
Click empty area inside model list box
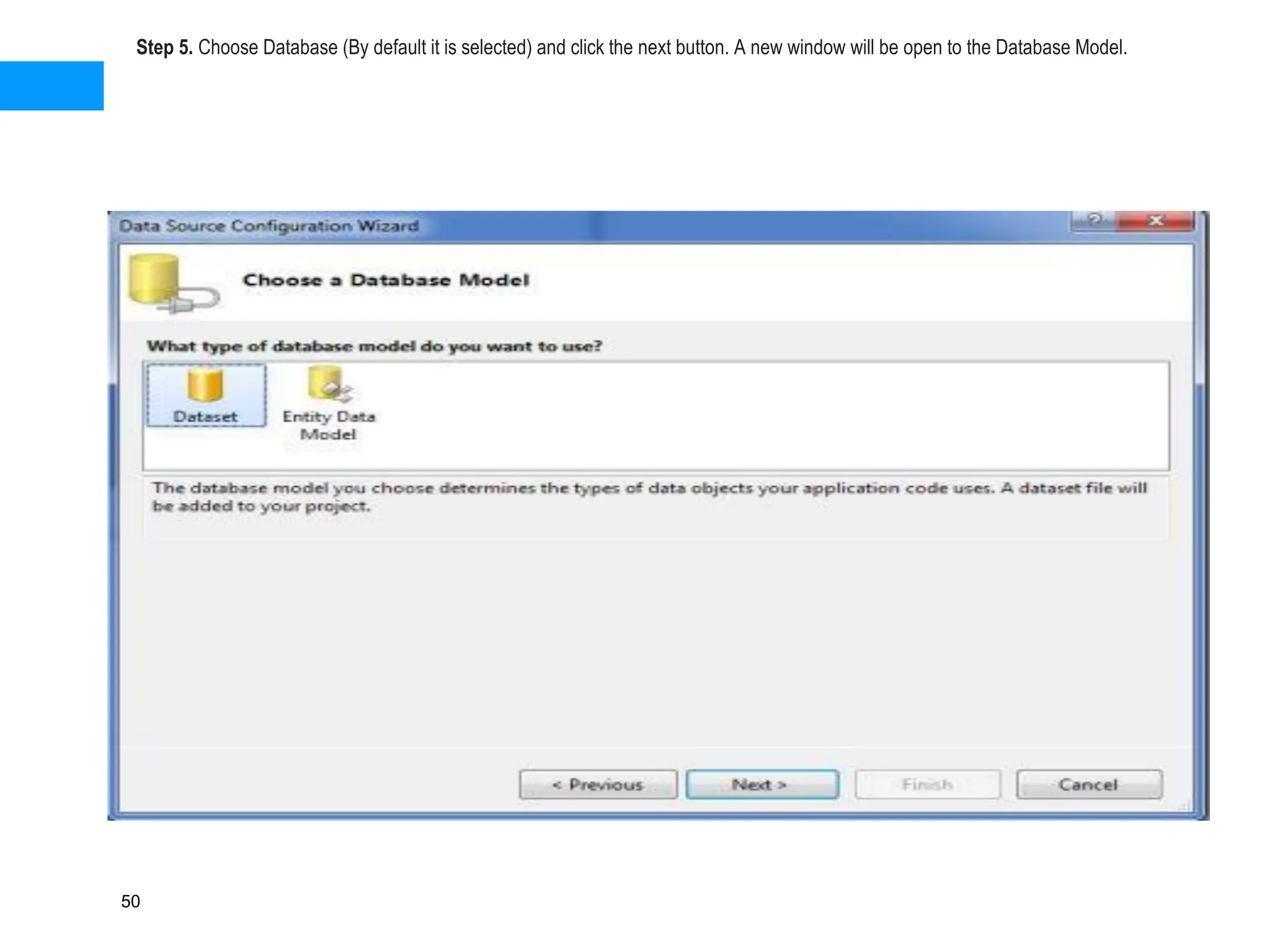744,415
